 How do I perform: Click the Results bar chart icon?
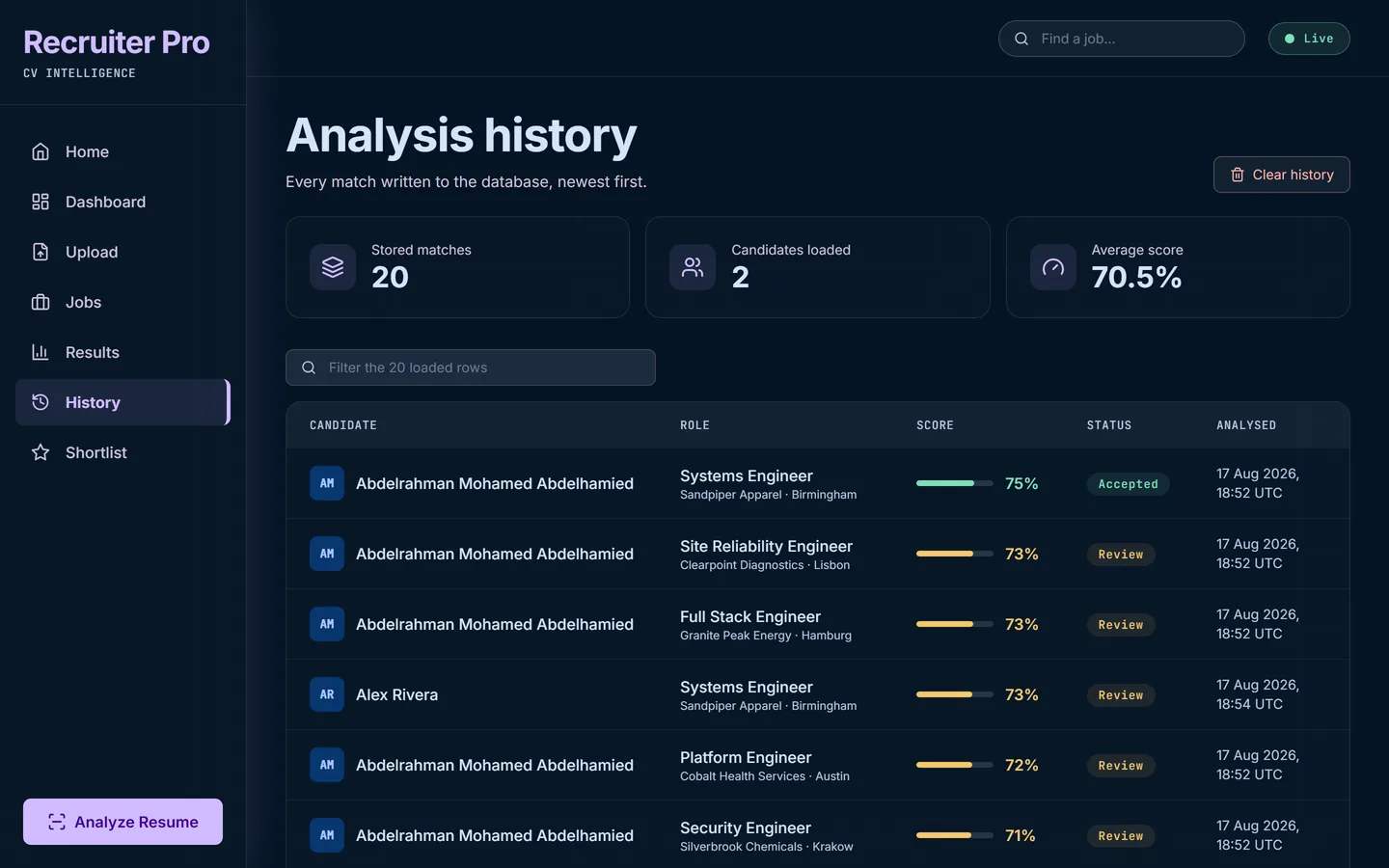[41, 352]
